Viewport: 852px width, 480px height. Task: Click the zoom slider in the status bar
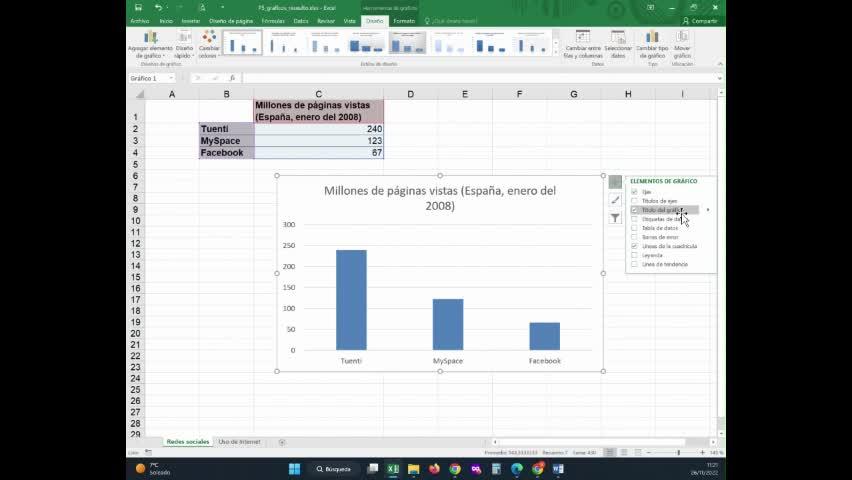678,453
